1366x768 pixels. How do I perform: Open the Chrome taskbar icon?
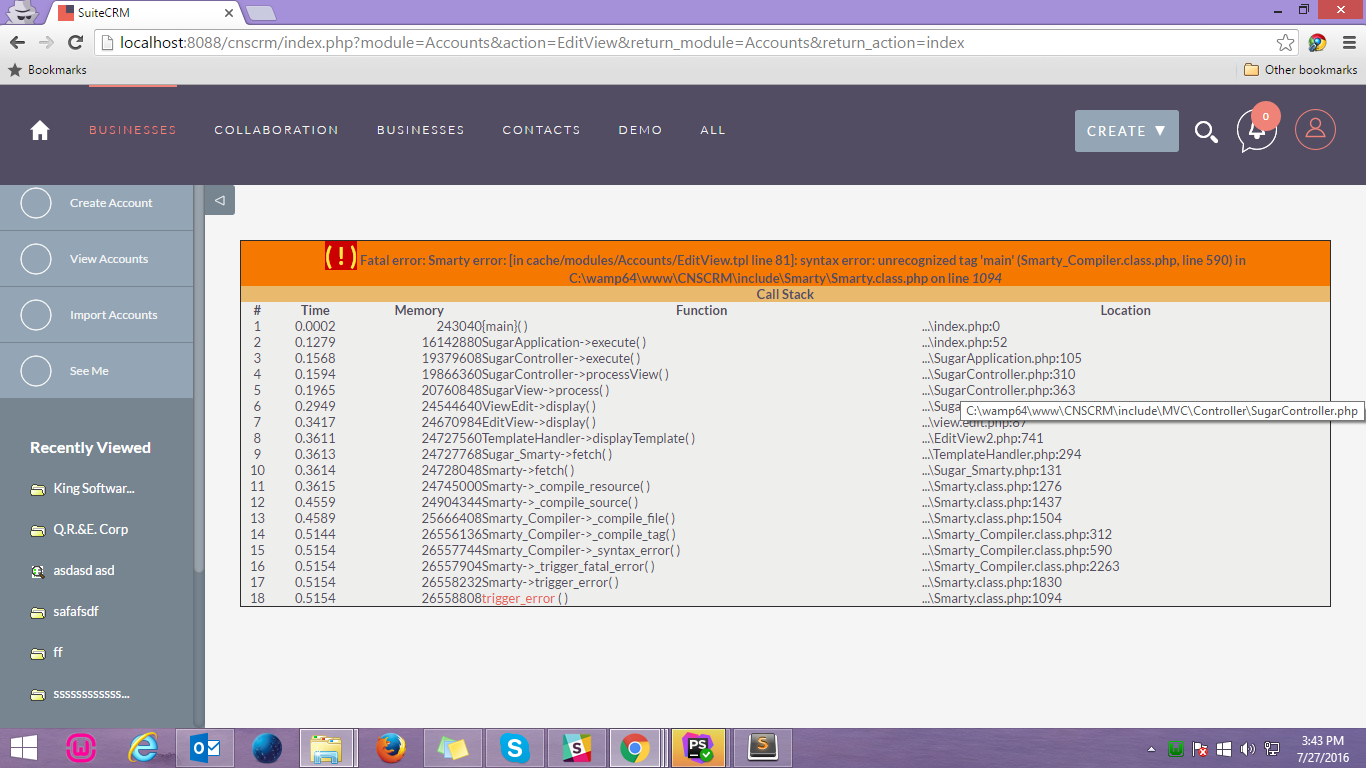634,748
